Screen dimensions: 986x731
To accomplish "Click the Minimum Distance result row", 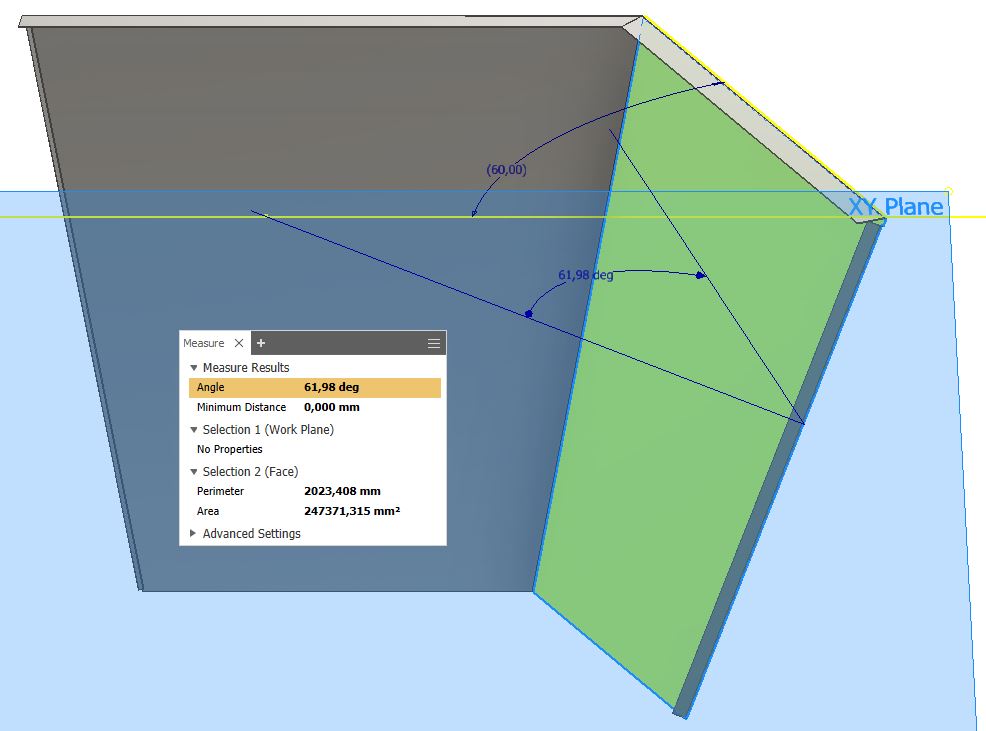I will (x=300, y=407).
